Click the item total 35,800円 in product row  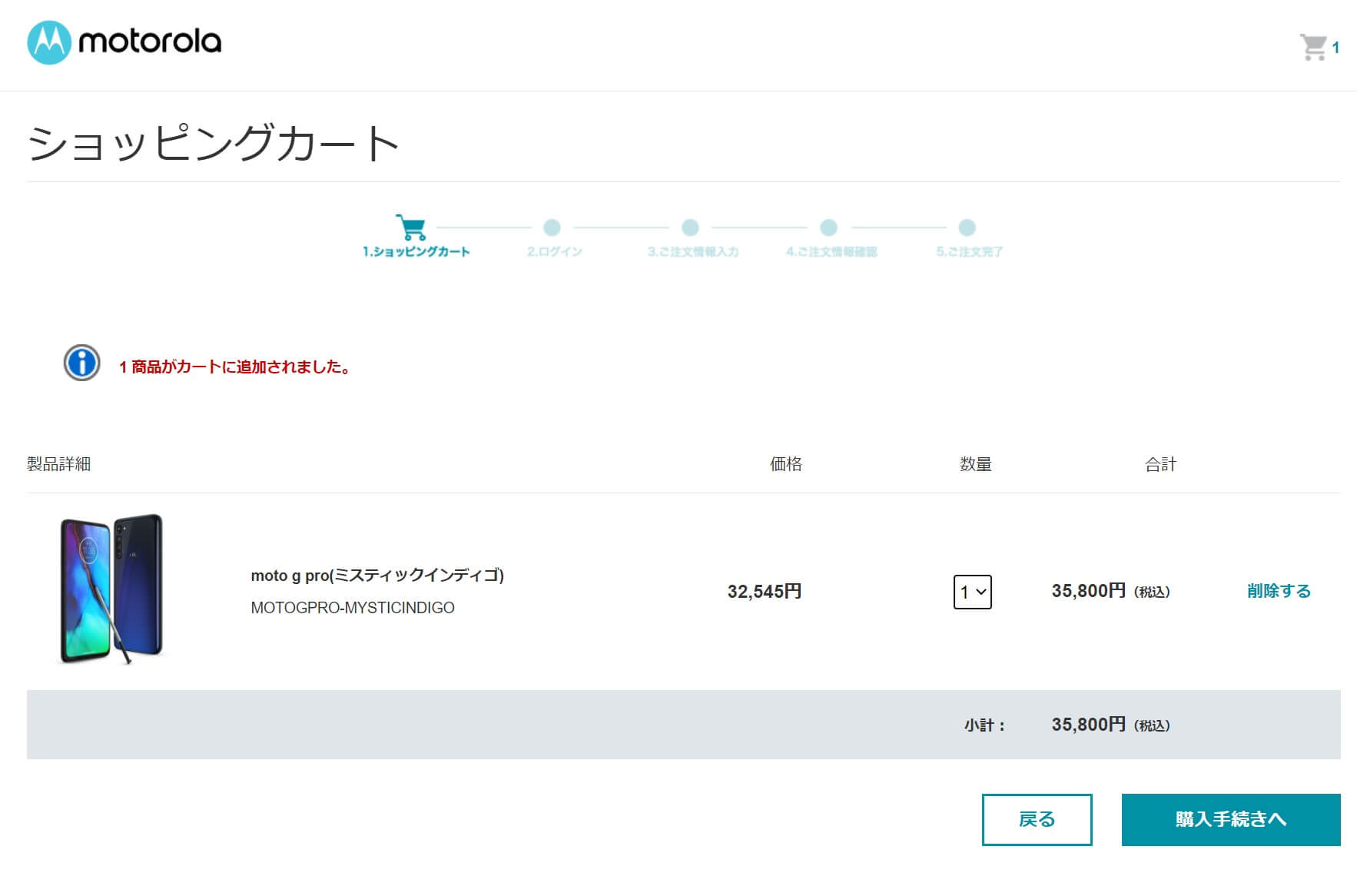1088,591
